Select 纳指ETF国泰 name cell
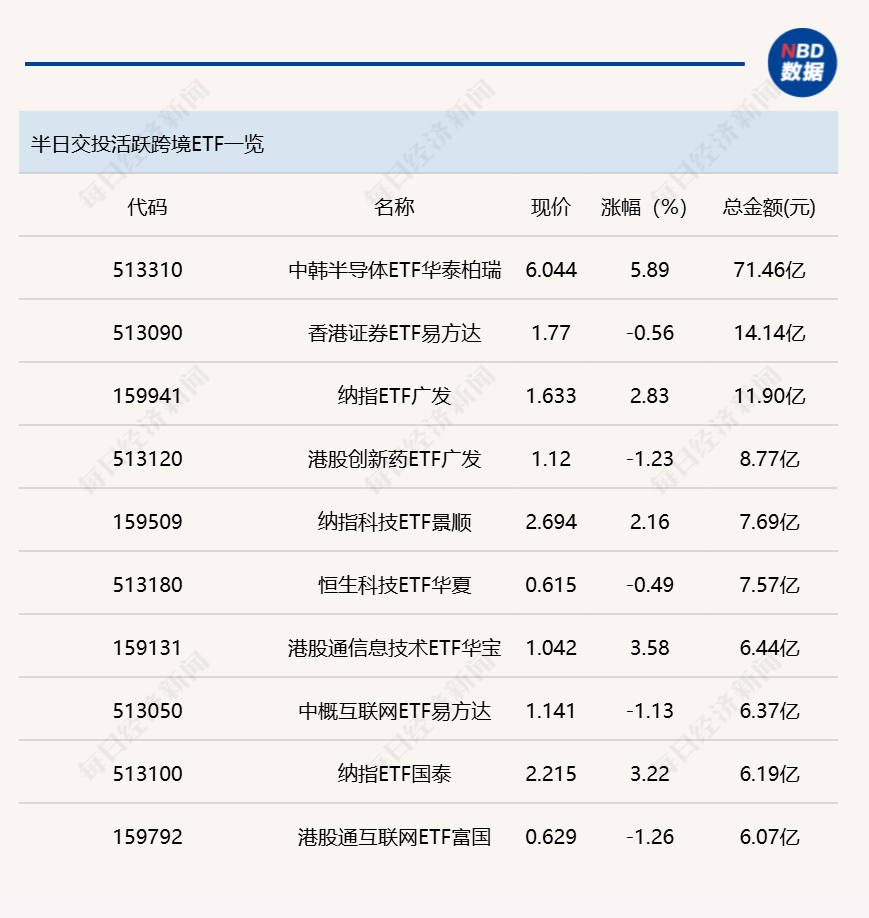 394,774
